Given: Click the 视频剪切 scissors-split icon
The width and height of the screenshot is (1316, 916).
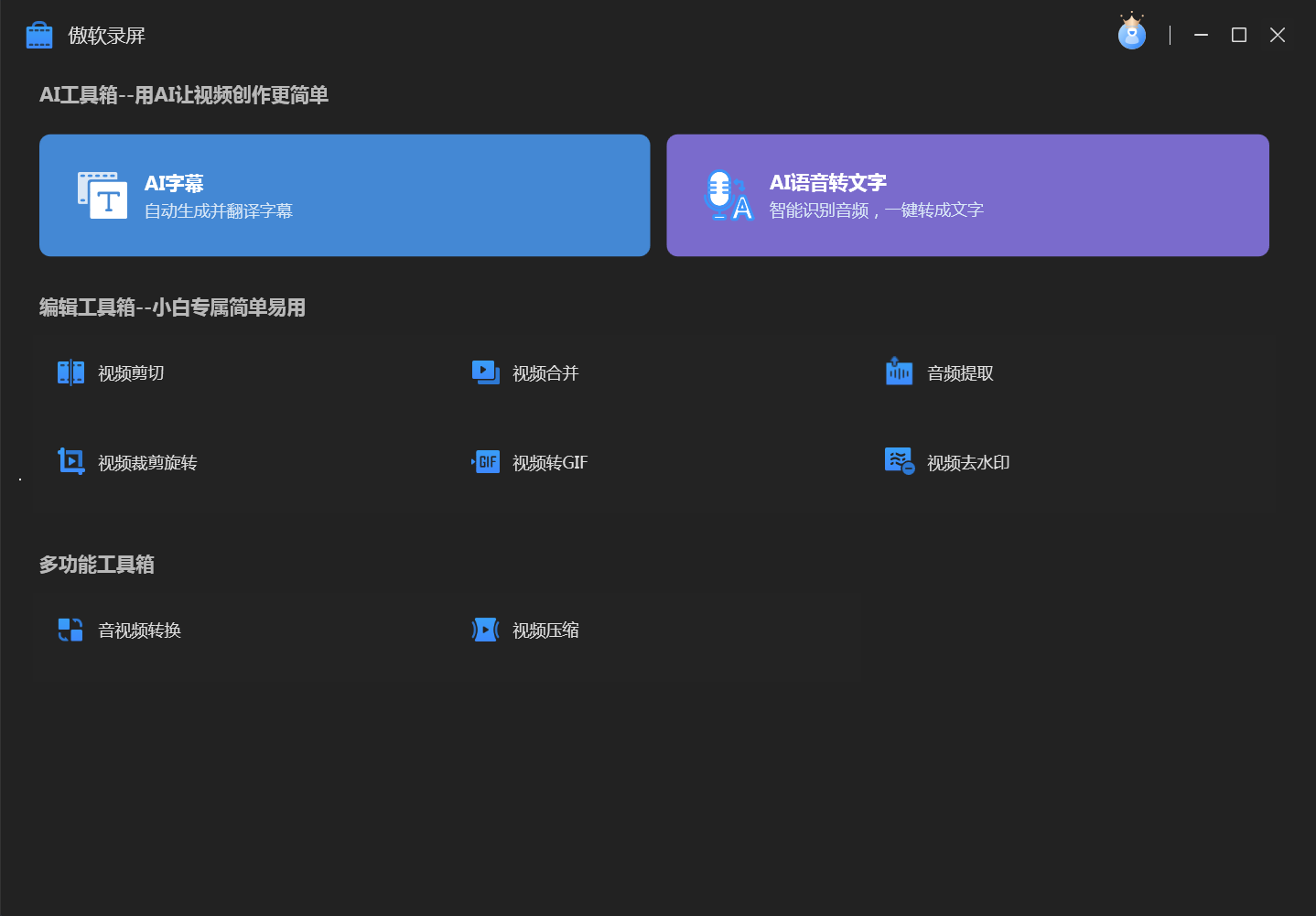Looking at the screenshot, I should pyautogui.click(x=70, y=372).
